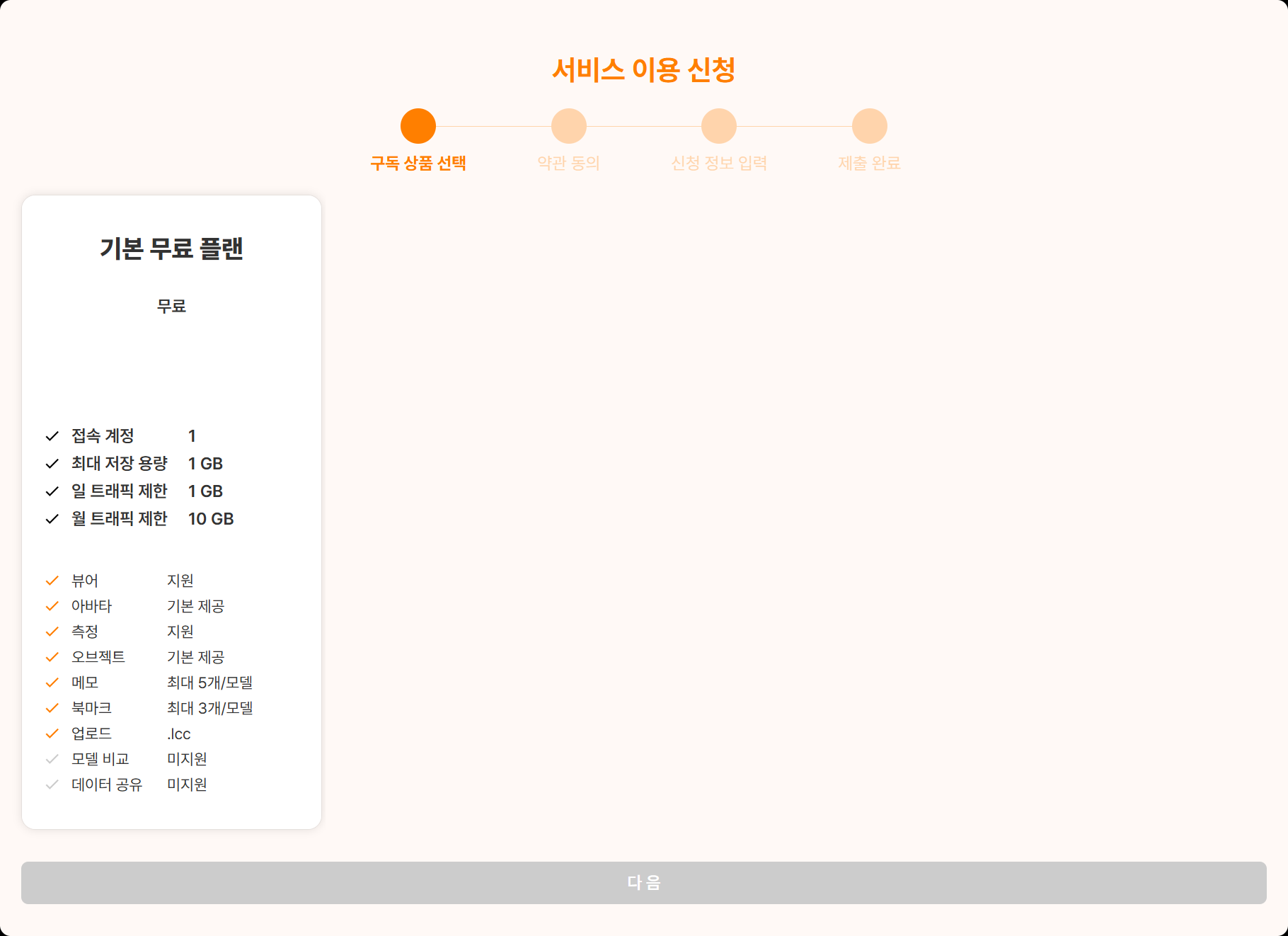Click the orange checkmark beside 아바타
This screenshot has height=936, width=1288.
pos(52,606)
